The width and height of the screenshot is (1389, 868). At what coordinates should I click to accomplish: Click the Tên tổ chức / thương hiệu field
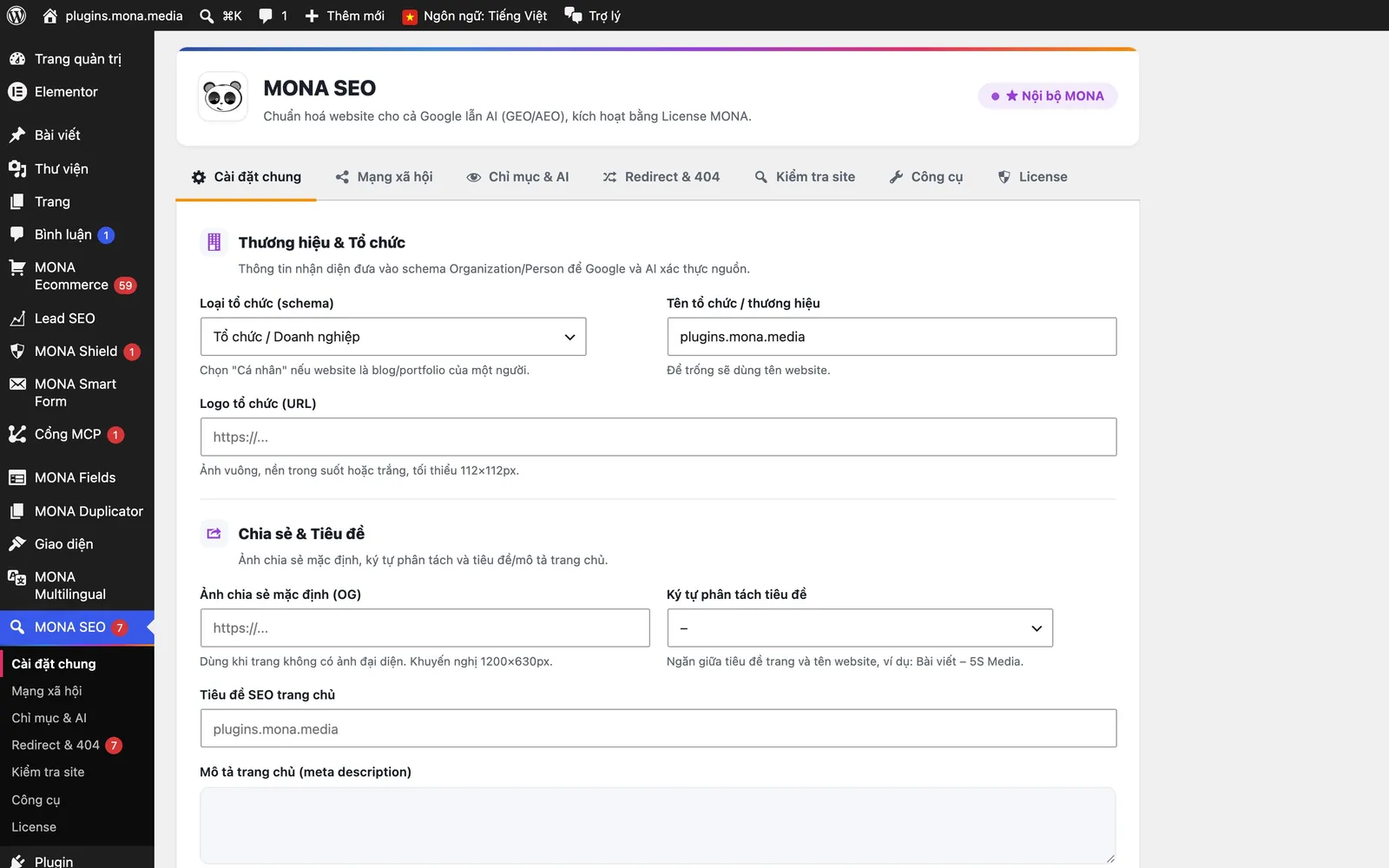892,337
